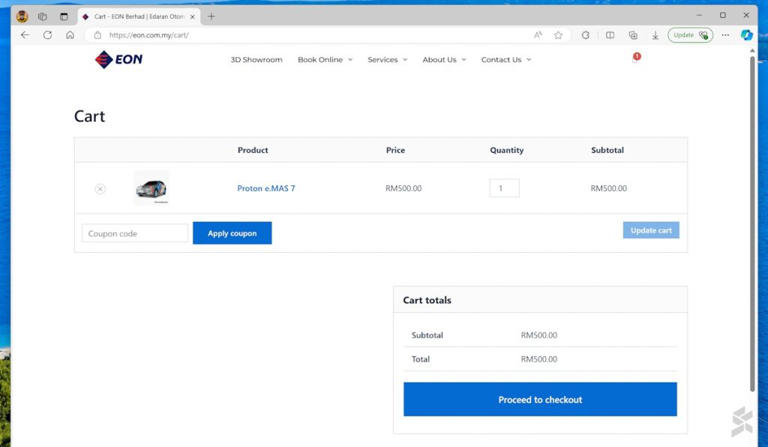
Task: View site information lock icon
Action: pyautogui.click(x=97, y=35)
